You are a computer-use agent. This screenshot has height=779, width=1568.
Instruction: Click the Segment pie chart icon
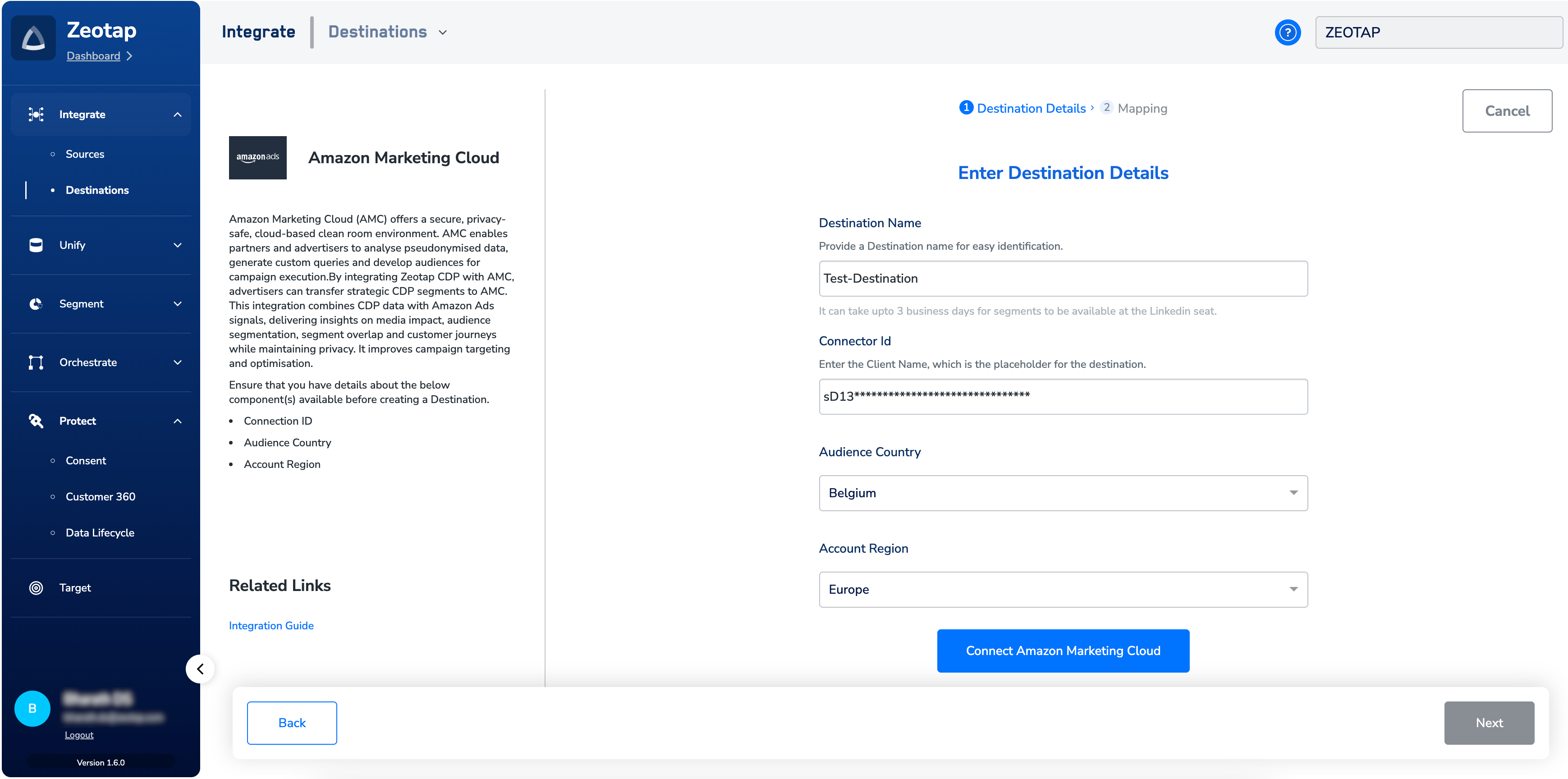click(x=36, y=304)
